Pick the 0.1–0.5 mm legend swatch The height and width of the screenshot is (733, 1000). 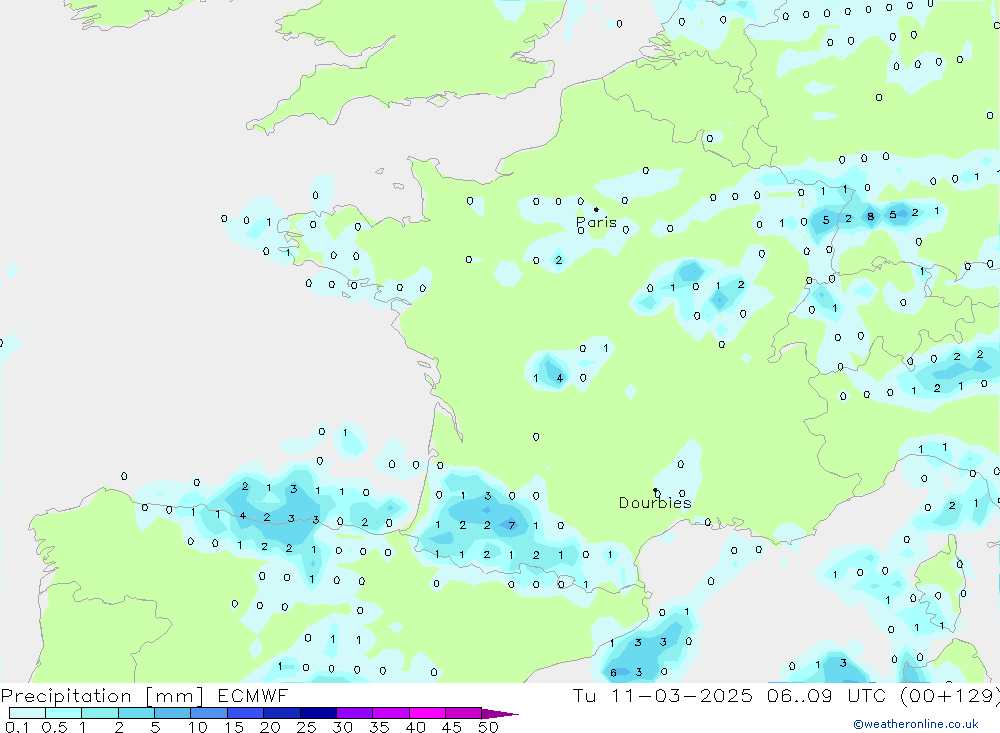pyautogui.click(x=27, y=713)
